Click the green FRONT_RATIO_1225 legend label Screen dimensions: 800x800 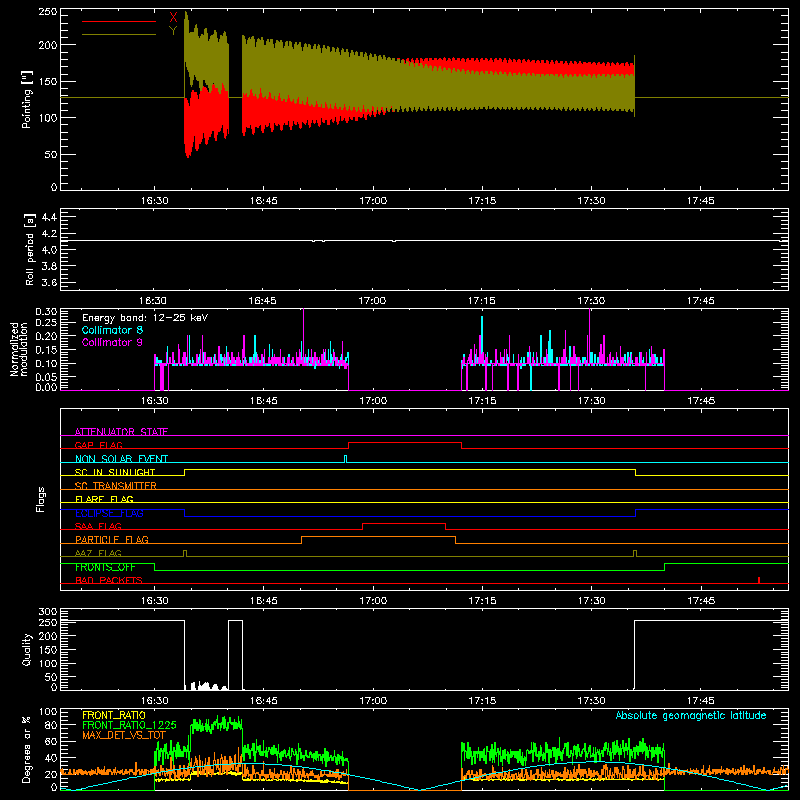coord(129,725)
